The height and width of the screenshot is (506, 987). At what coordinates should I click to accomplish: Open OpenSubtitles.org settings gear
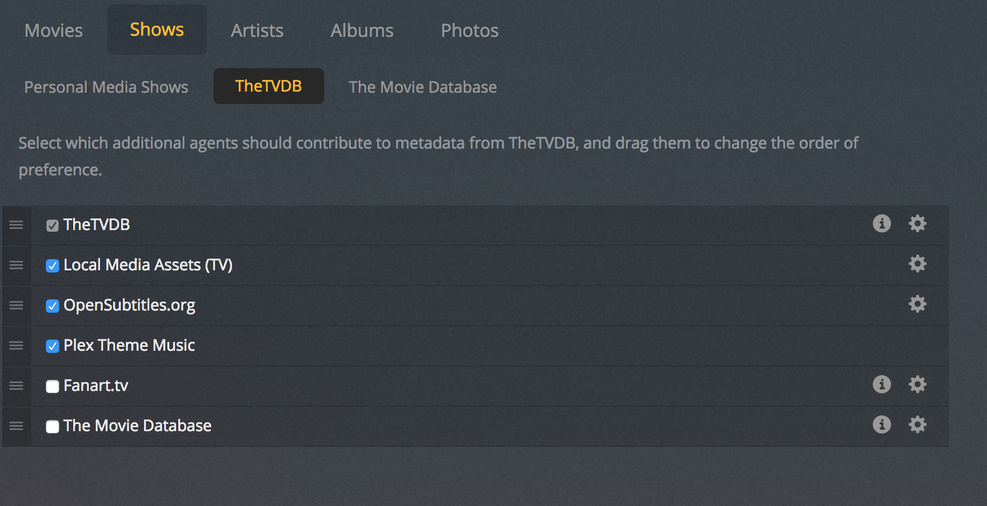coord(917,304)
